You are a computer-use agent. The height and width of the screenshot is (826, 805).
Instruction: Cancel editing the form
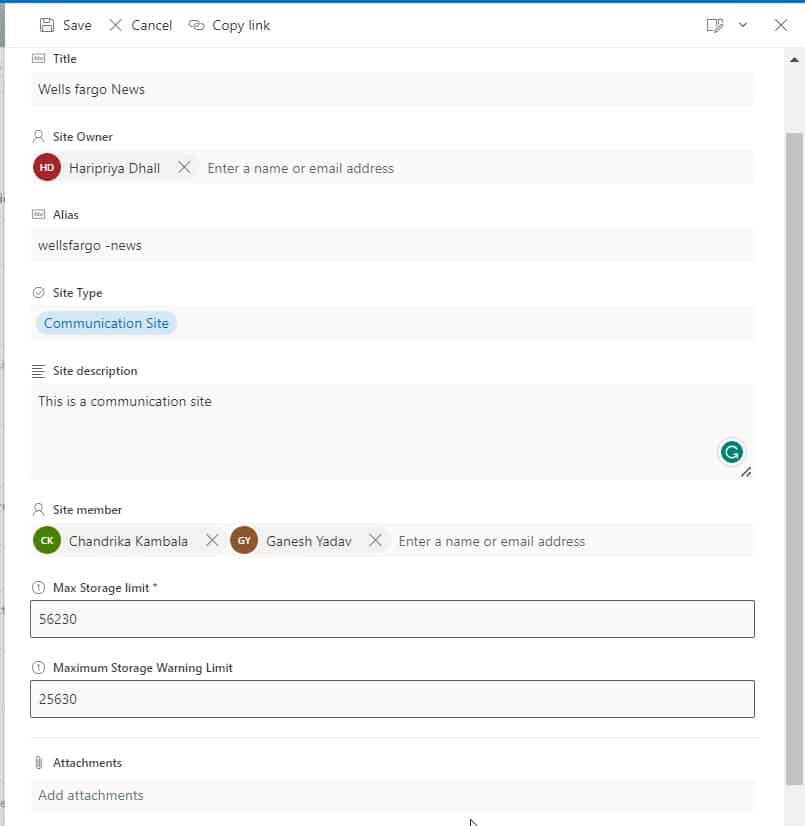pos(141,25)
